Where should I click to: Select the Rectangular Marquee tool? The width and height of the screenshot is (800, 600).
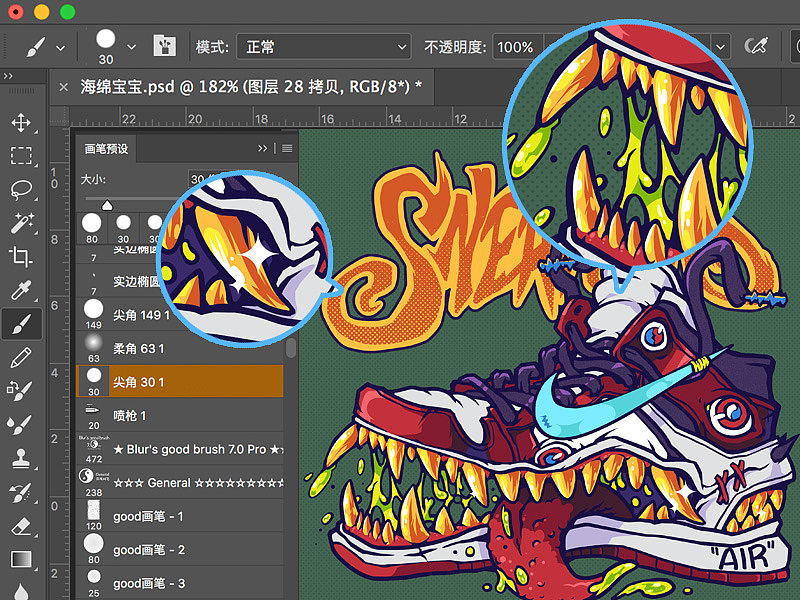20,156
